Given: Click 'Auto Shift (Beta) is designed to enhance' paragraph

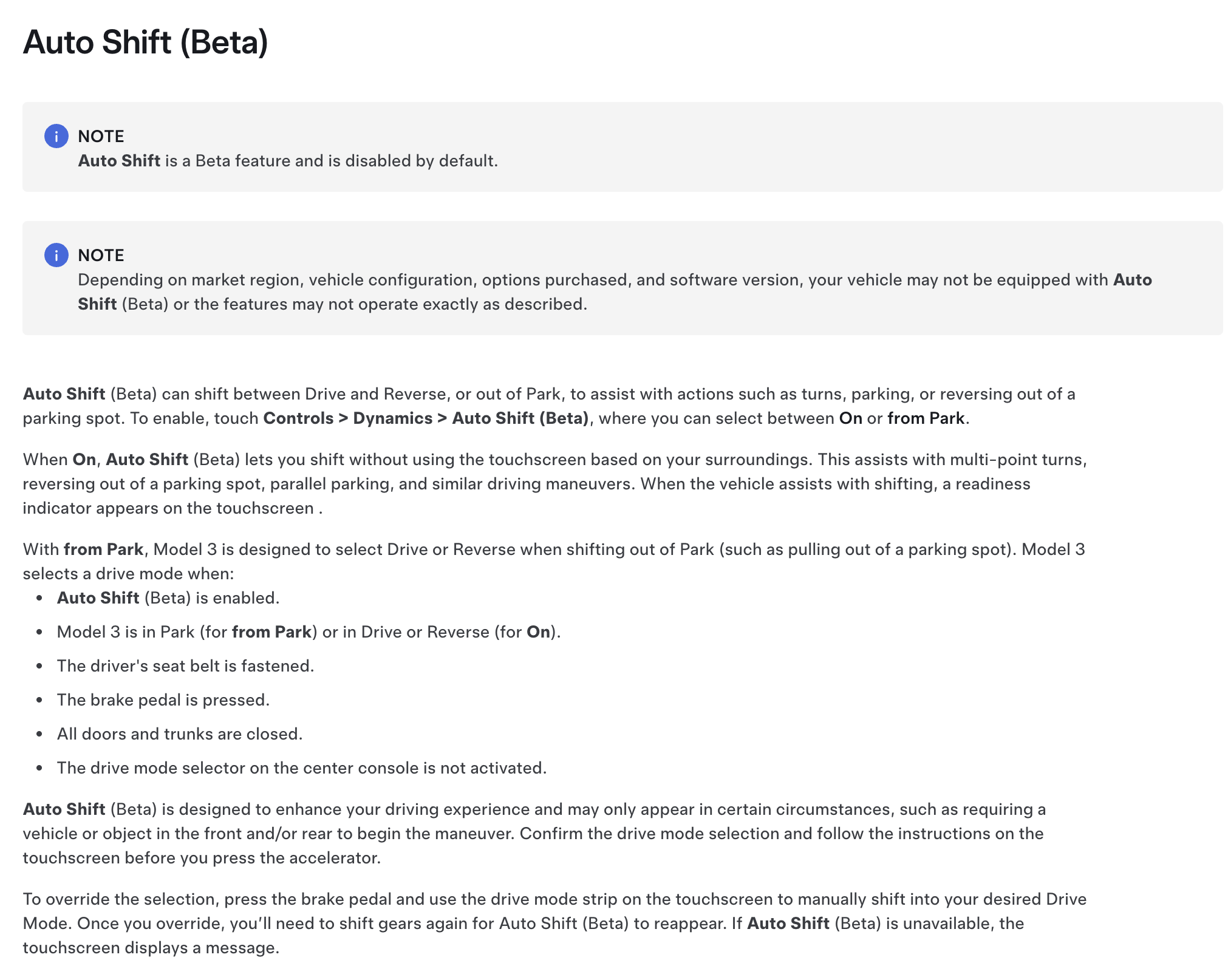Looking at the screenshot, I should click(534, 834).
